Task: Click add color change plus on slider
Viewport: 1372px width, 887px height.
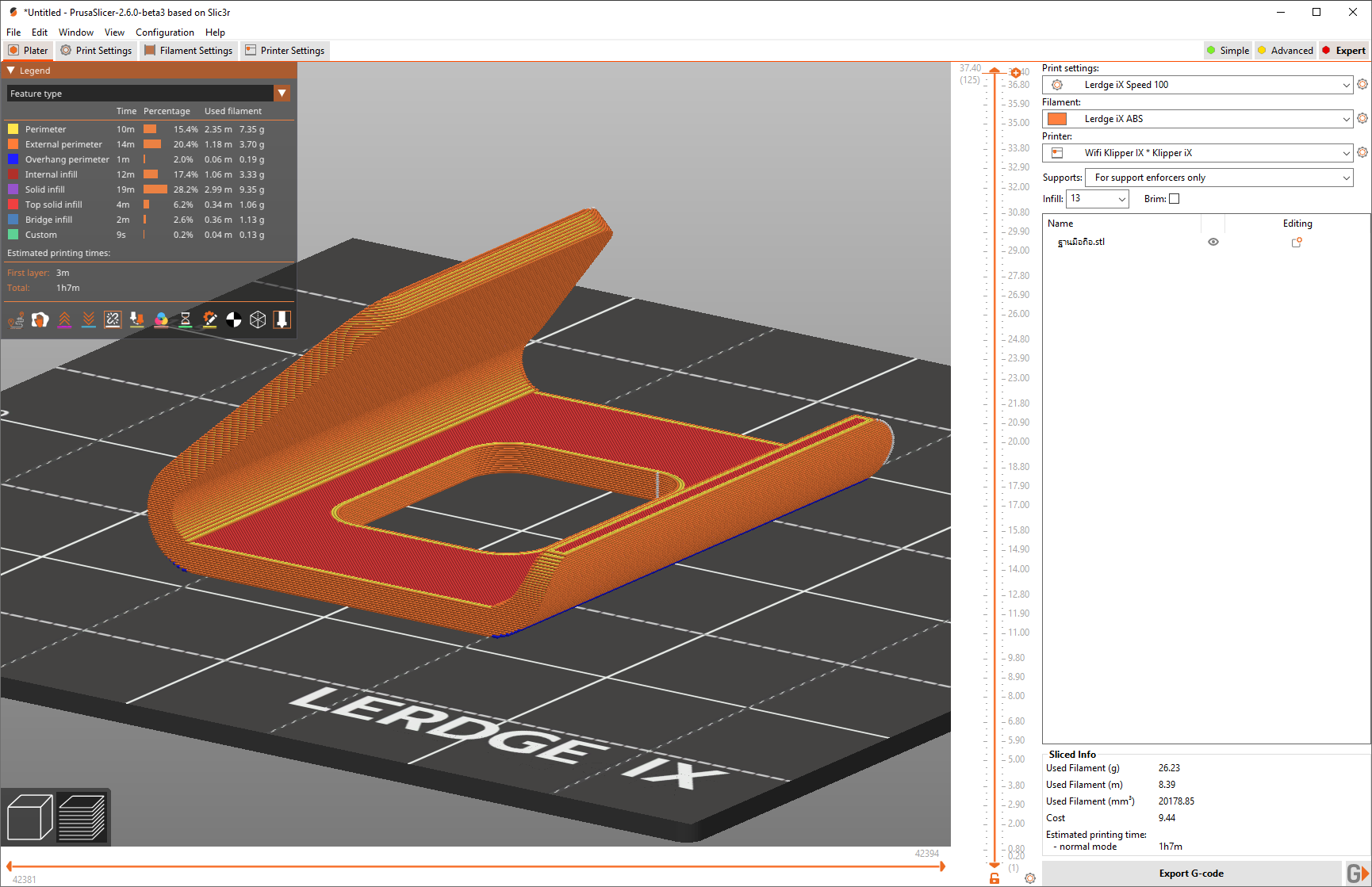Action: point(1016,73)
